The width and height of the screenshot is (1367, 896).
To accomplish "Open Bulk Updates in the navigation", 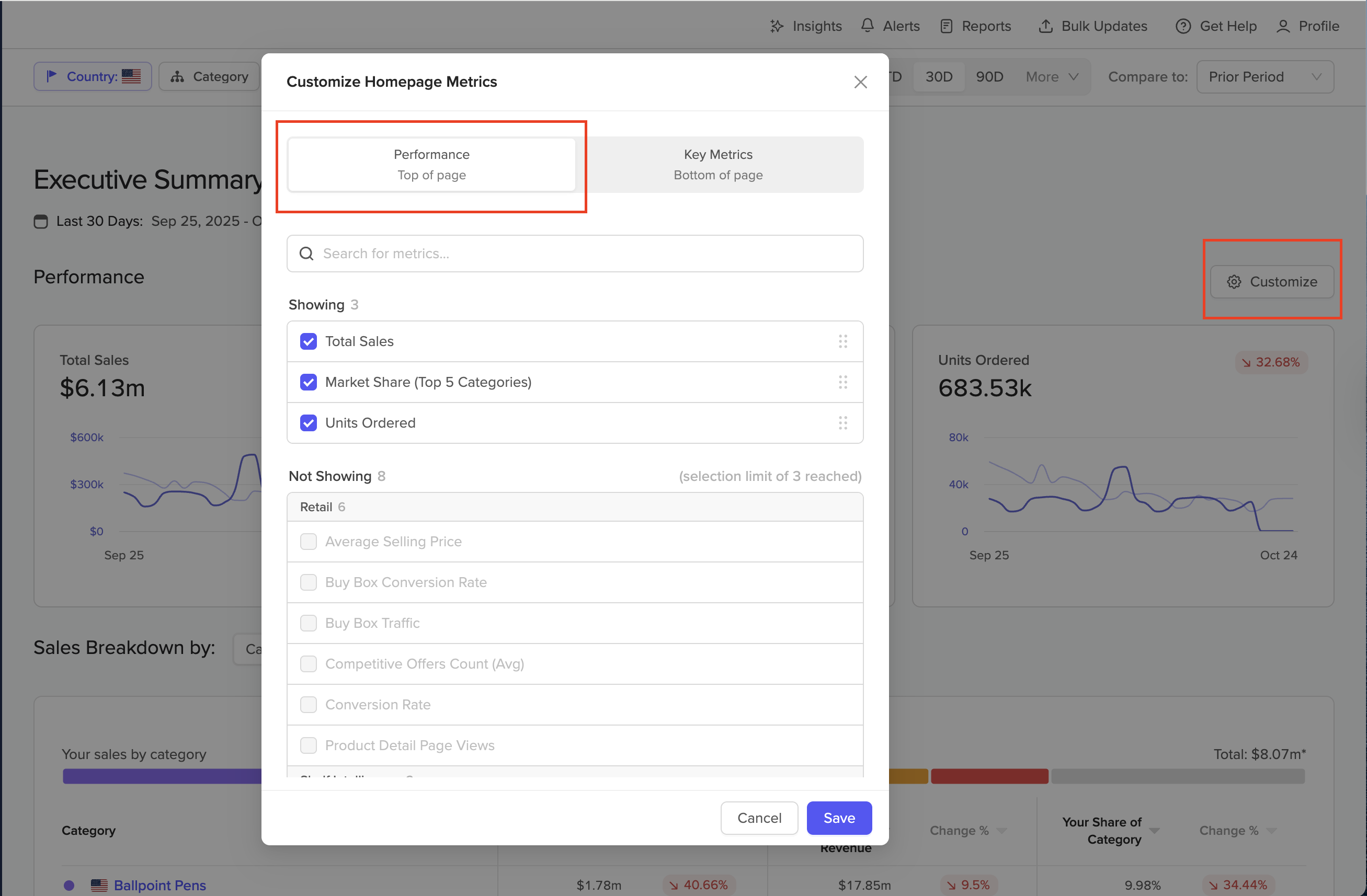I will click(1092, 26).
